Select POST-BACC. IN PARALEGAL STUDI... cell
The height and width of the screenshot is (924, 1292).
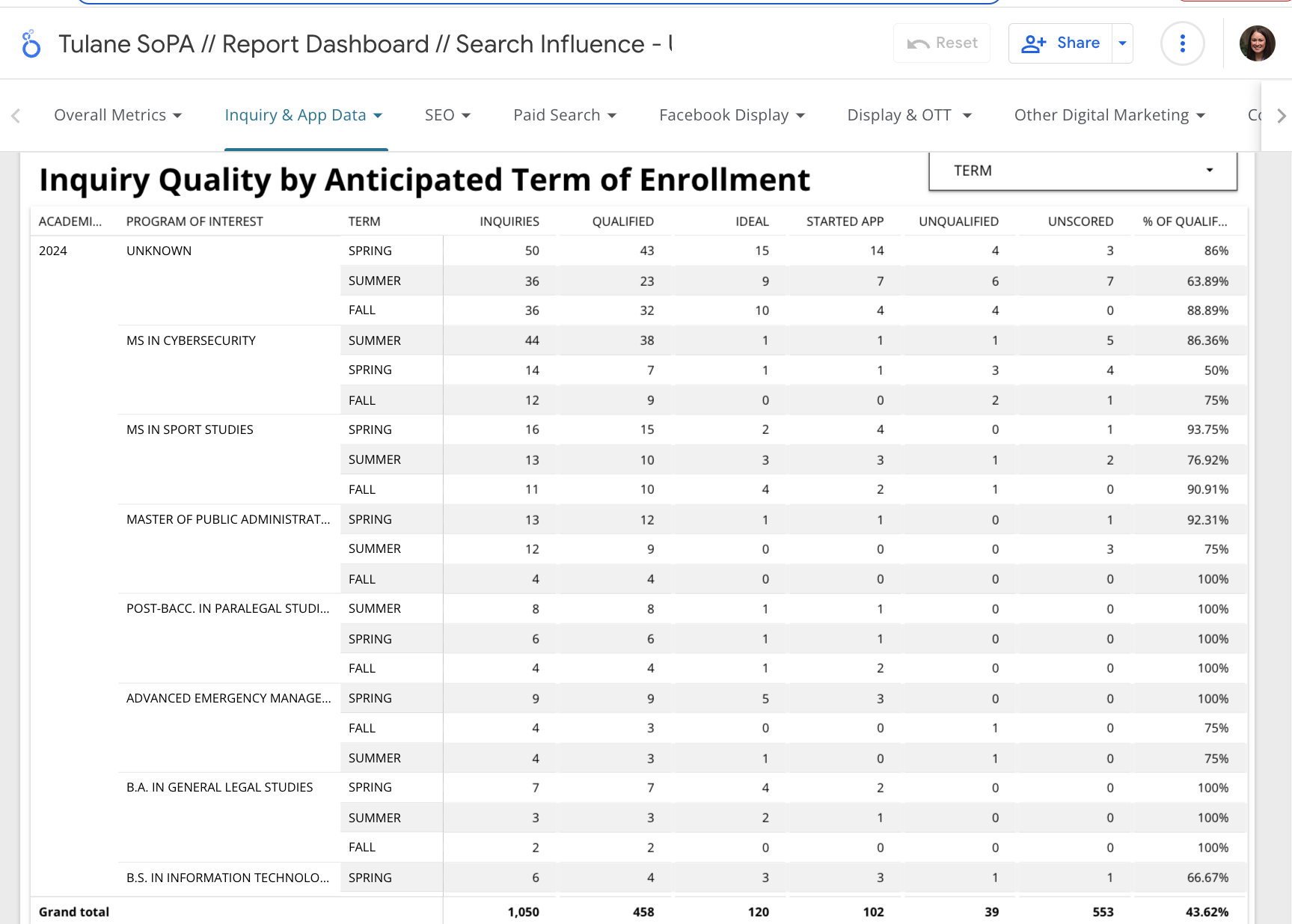click(x=228, y=608)
